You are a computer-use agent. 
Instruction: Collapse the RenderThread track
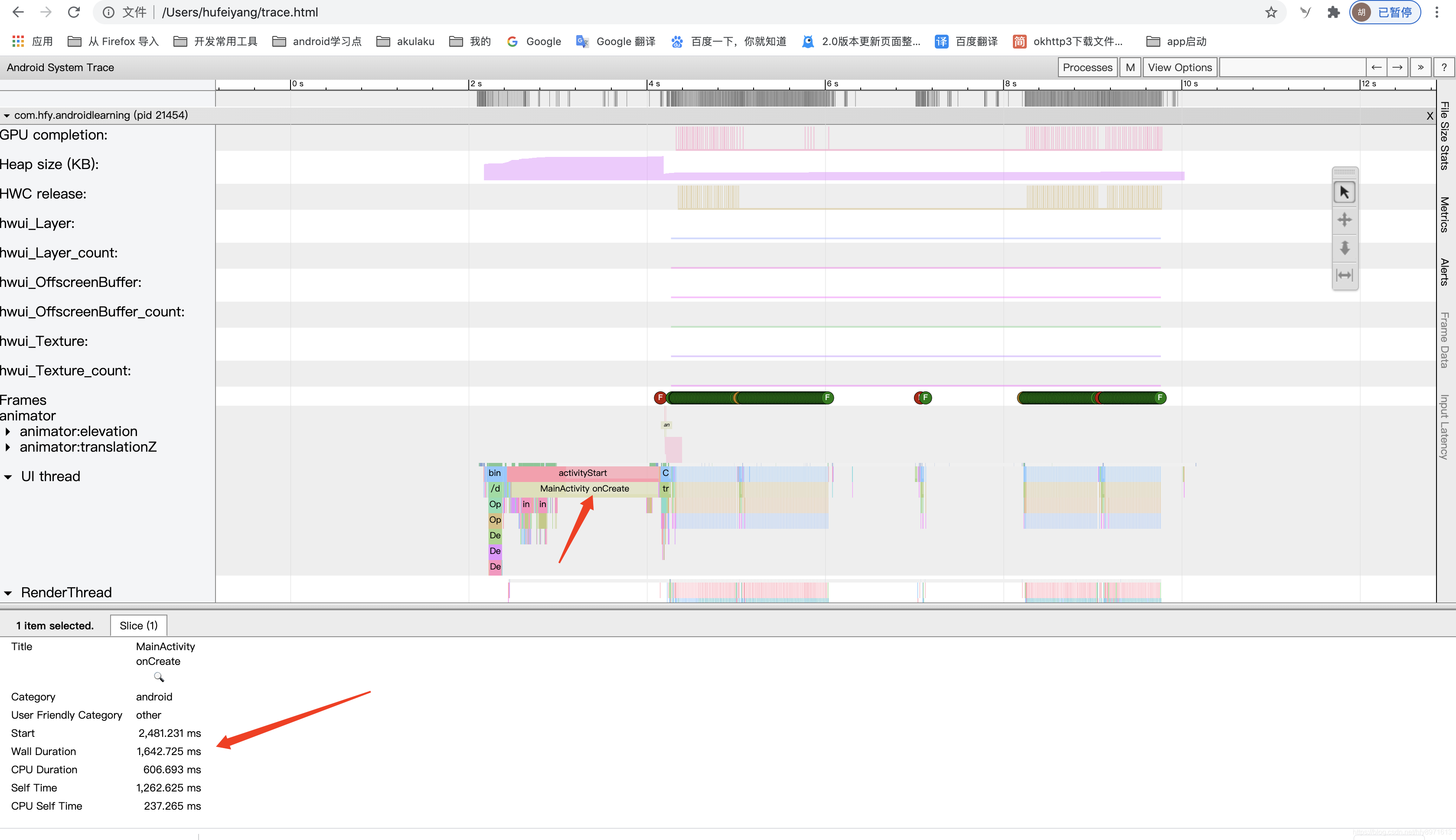(8, 593)
